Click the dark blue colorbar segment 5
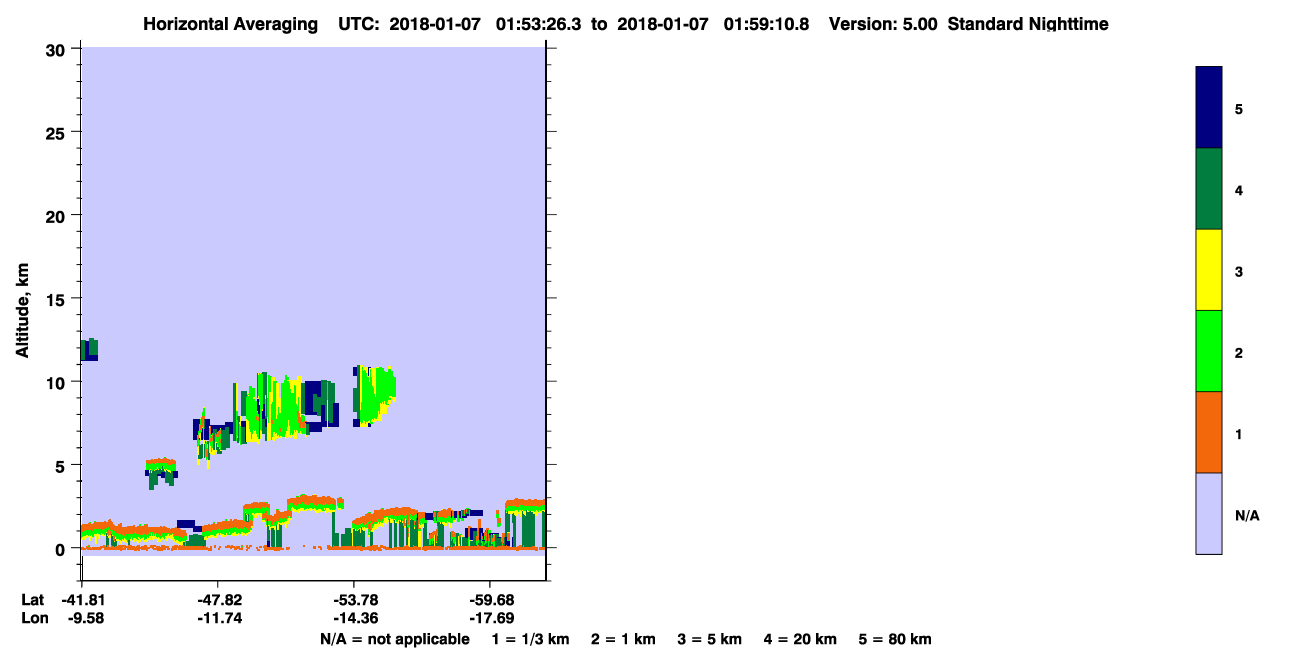Image resolution: width=1300 pixels, height=667 pixels. tap(1208, 108)
